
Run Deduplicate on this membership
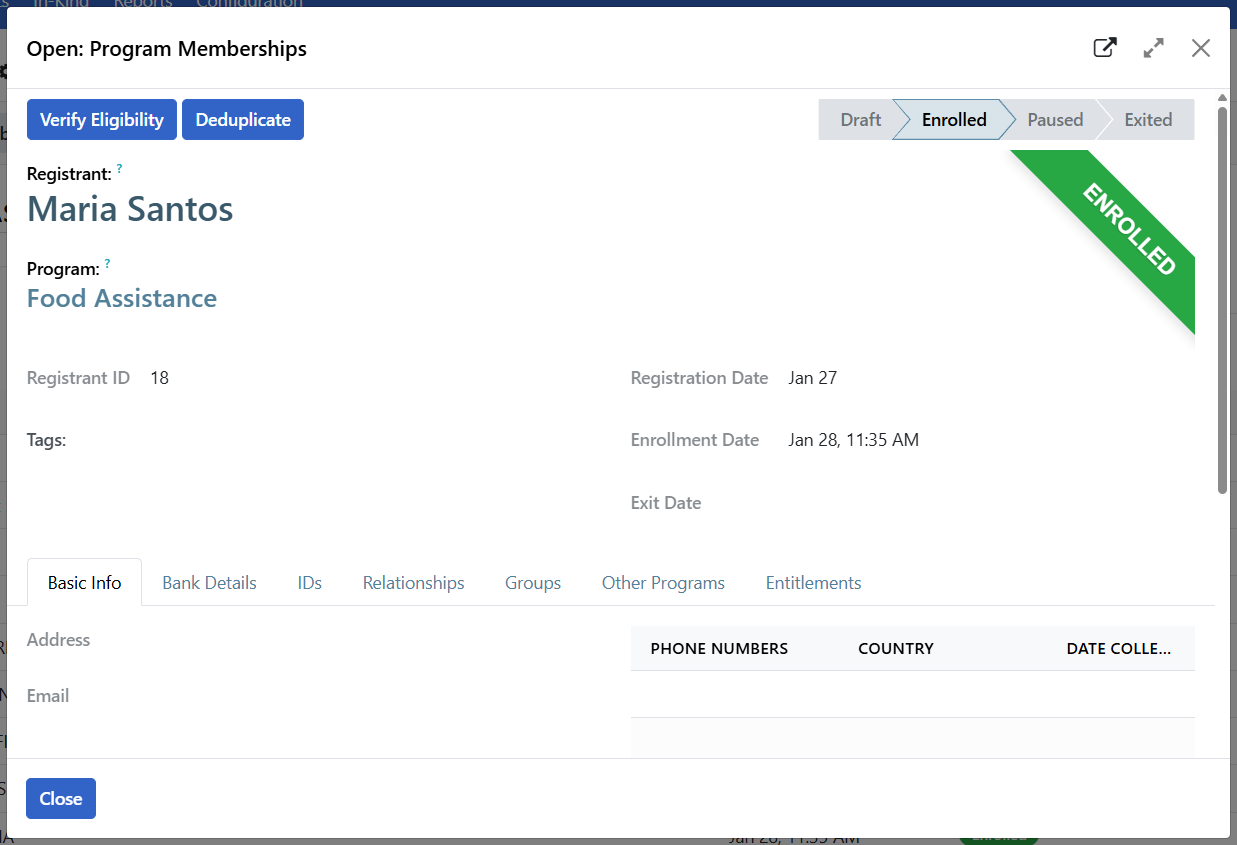coord(243,120)
